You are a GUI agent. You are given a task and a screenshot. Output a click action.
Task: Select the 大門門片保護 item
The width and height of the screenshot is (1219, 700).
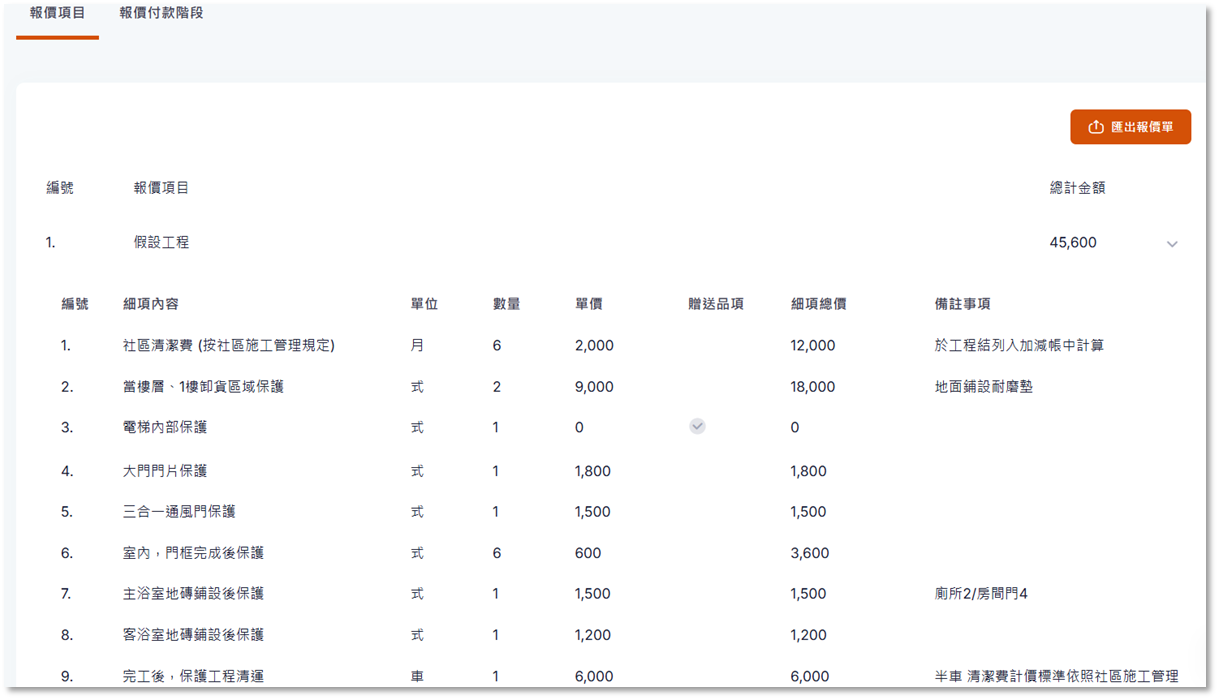[165, 471]
